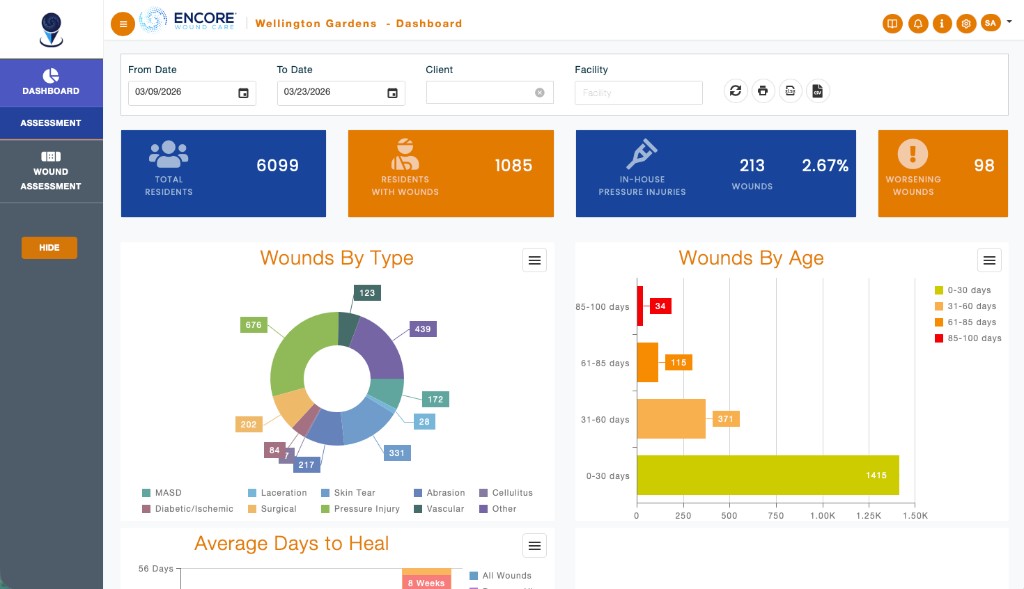
Task: Open the orange hamburger menu button
Action: tap(123, 24)
